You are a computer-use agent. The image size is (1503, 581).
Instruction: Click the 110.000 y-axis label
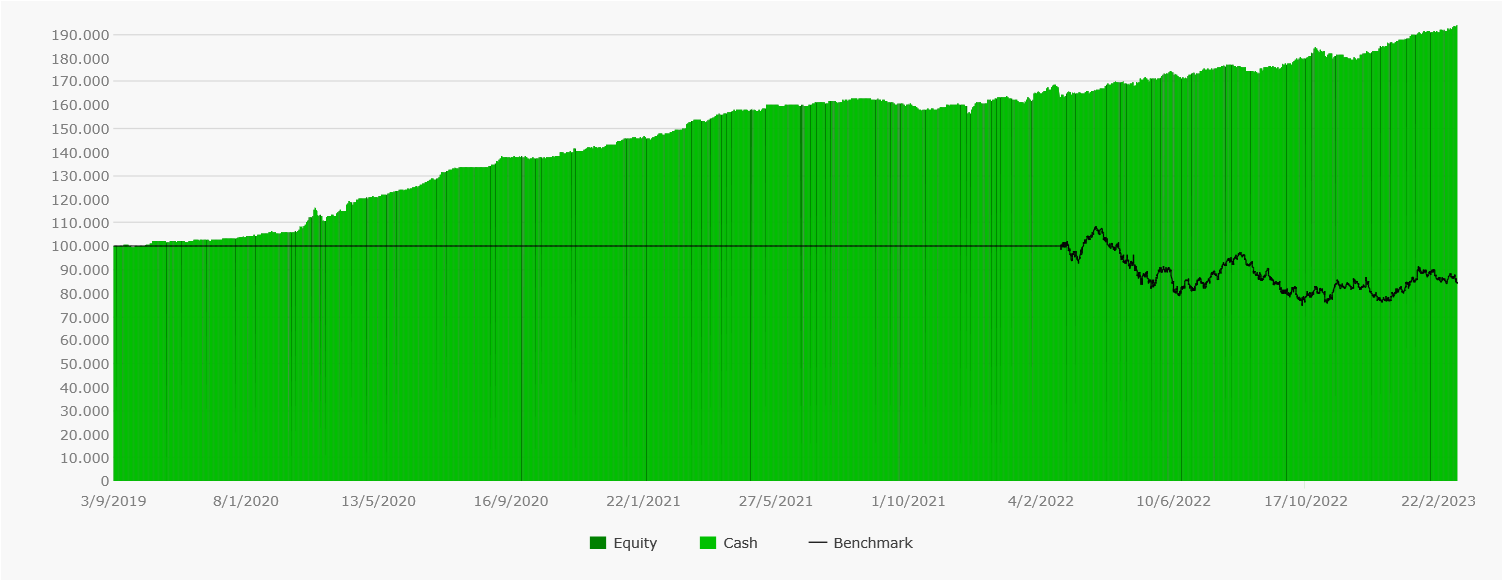pyautogui.click(x=80, y=223)
